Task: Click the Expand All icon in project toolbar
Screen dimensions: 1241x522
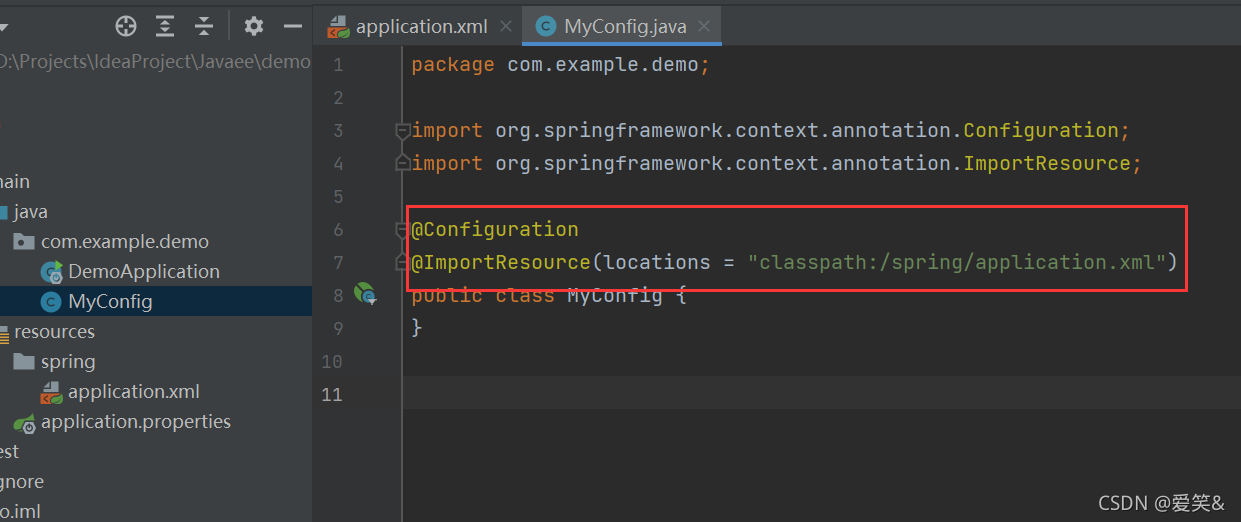Action: pyautogui.click(x=165, y=26)
